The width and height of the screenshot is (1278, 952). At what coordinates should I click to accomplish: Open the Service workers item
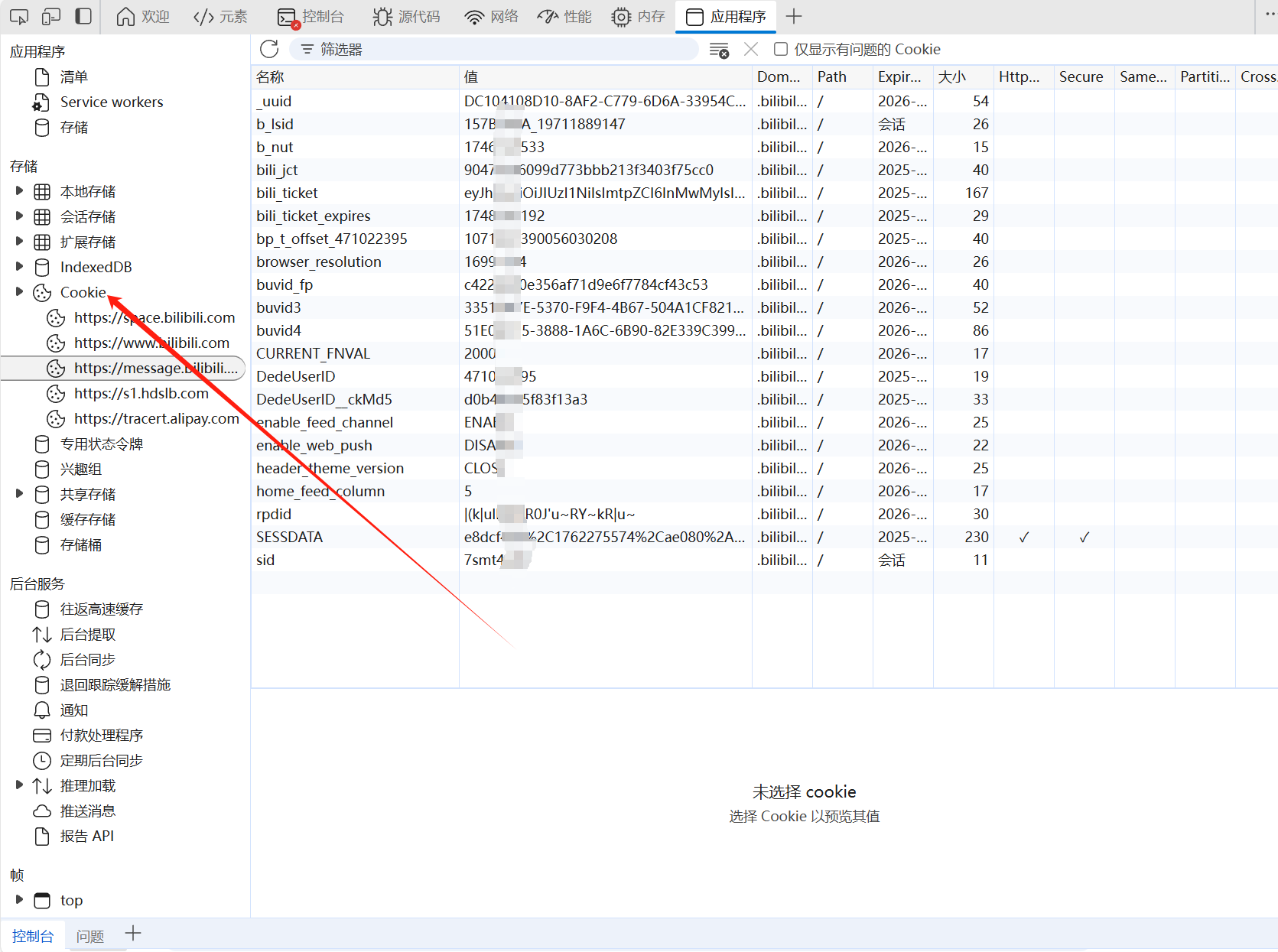(x=111, y=102)
